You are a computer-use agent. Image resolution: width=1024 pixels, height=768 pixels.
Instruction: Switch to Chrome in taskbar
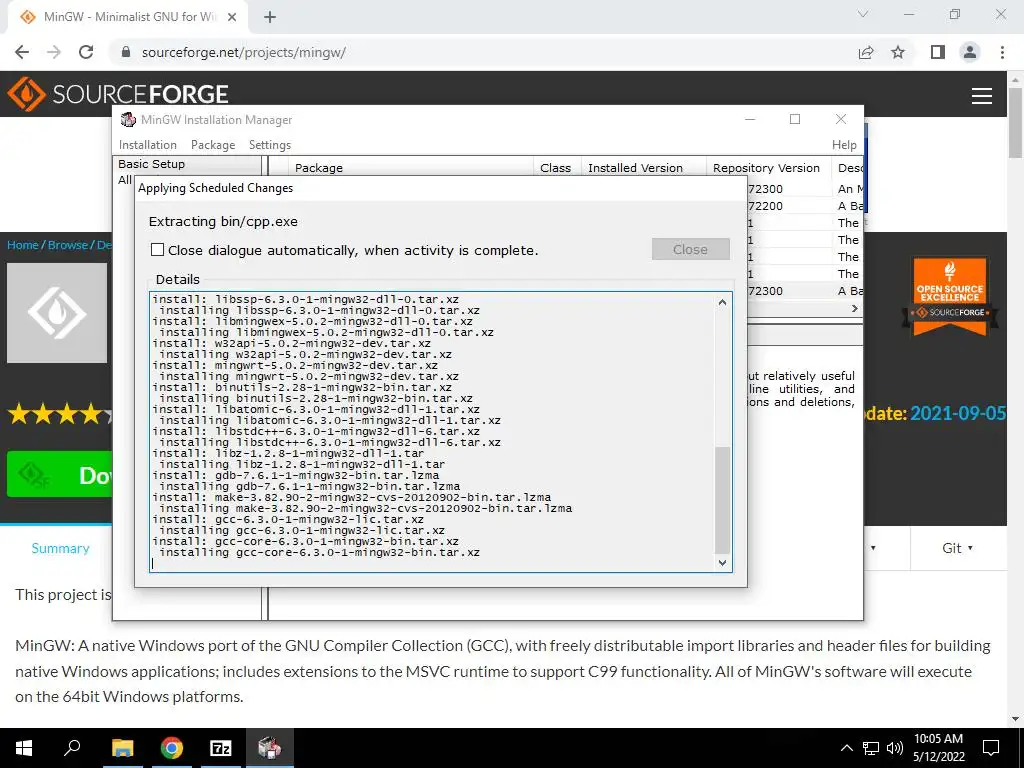(x=172, y=748)
